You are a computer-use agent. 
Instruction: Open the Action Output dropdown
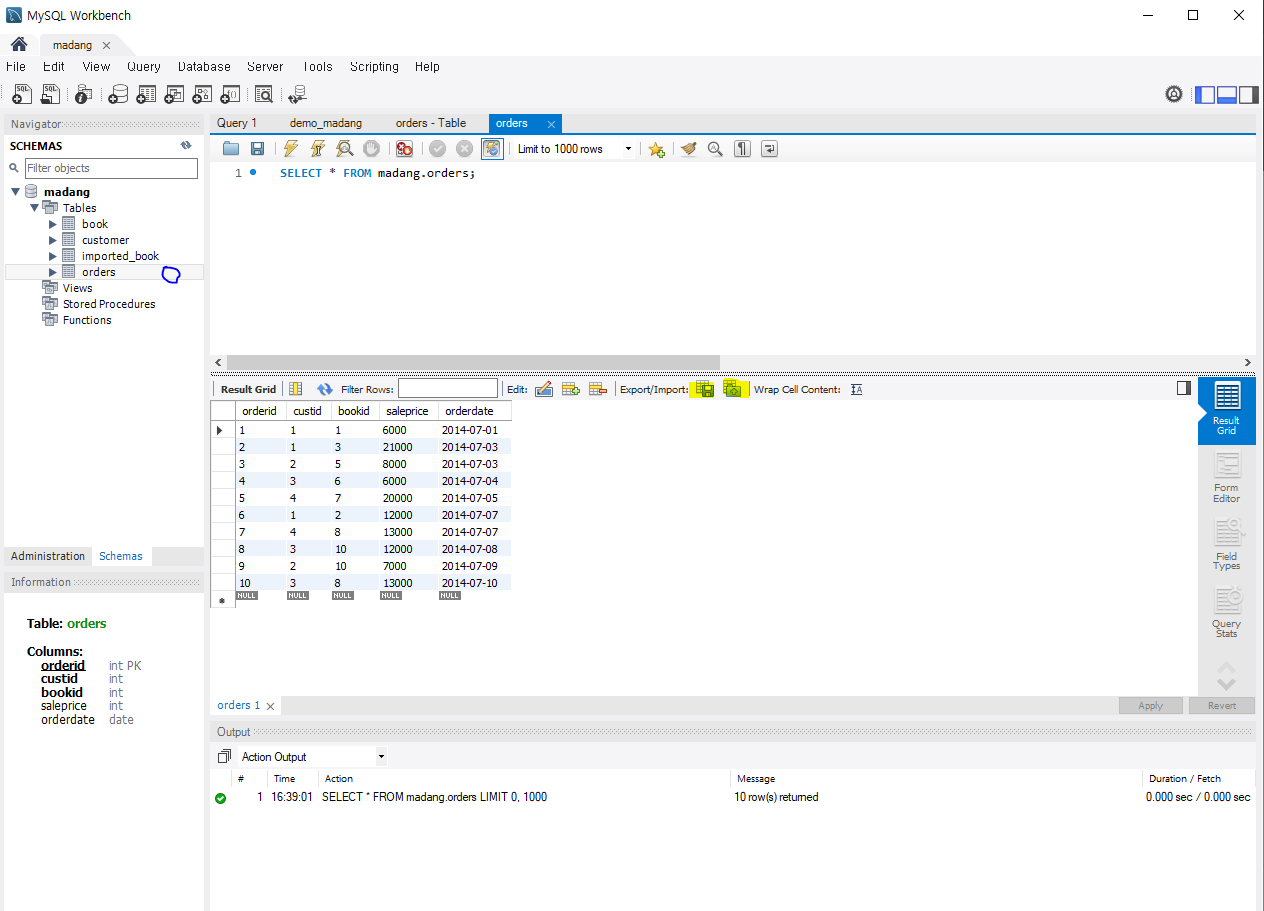[312, 757]
